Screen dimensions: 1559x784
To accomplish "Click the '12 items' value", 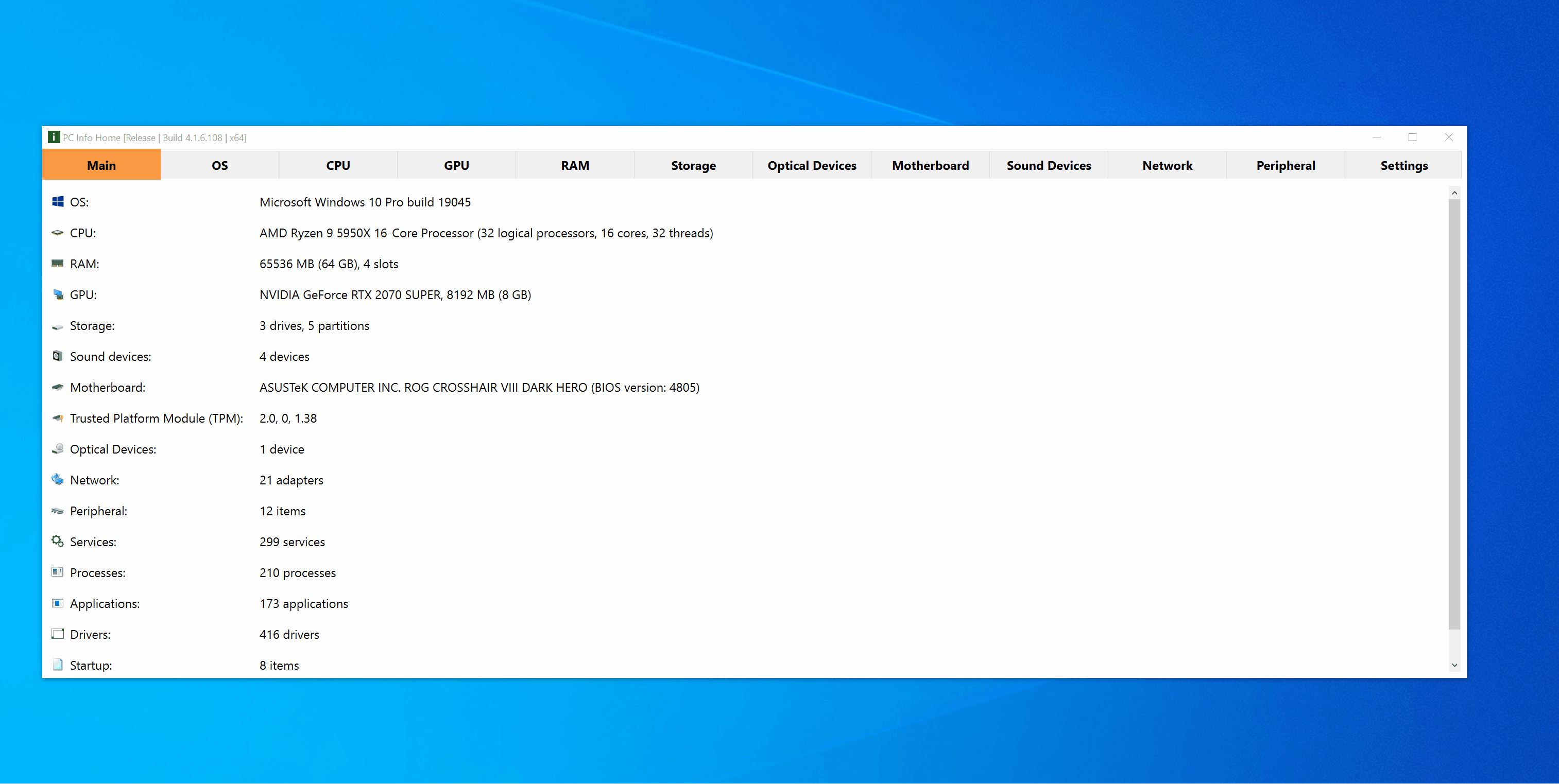I will point(283,511).
